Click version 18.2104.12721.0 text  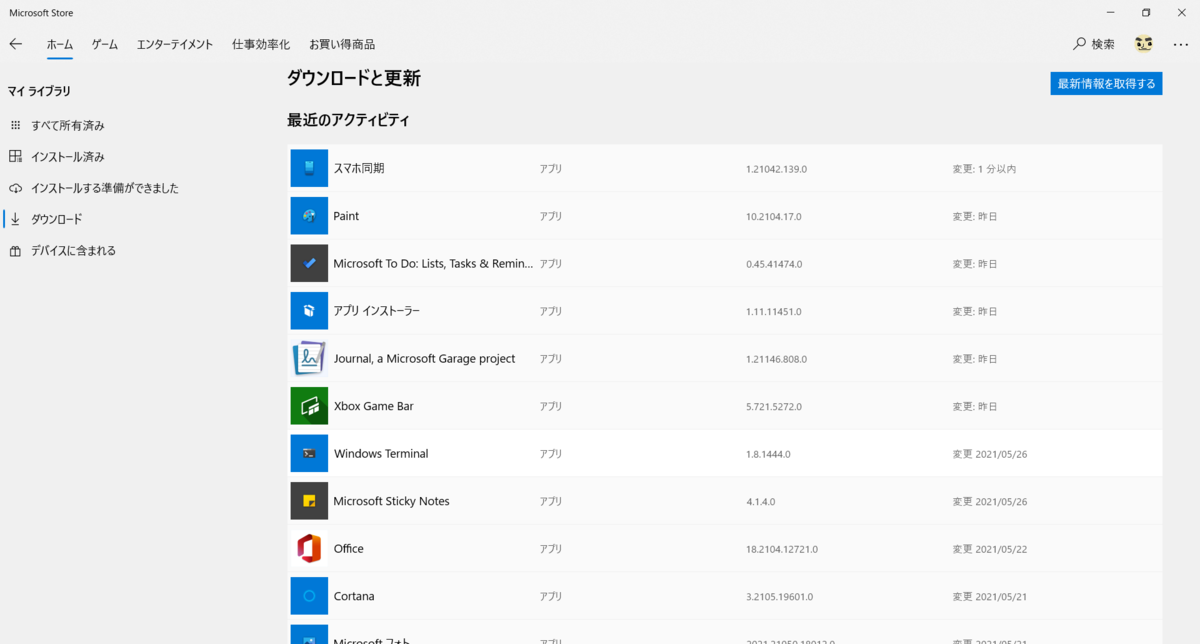(782, 549)
